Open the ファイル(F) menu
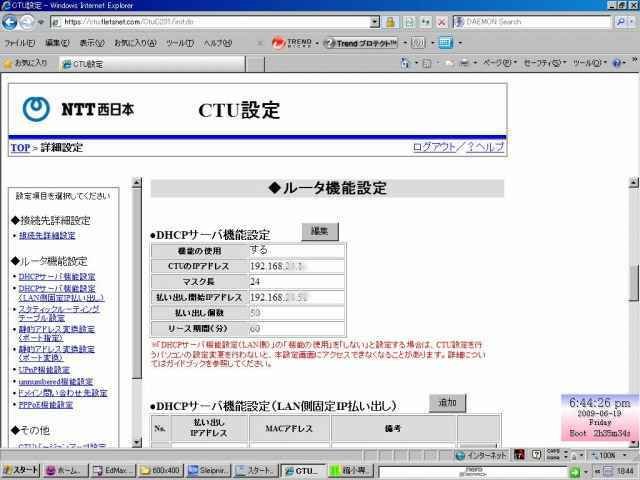This screenshot has width=640, height=480. (x=19, y=43)
